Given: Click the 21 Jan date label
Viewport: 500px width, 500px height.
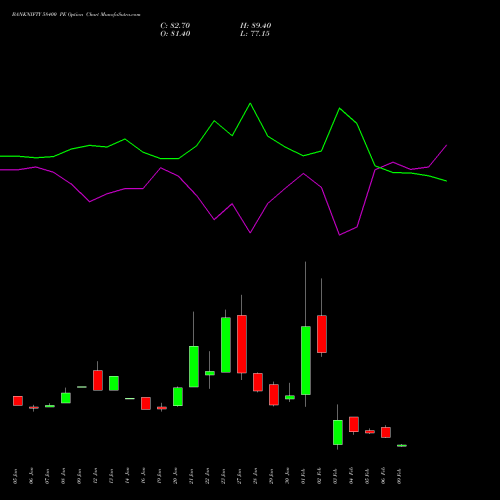Looking at the screenshot, I should 191,476.
